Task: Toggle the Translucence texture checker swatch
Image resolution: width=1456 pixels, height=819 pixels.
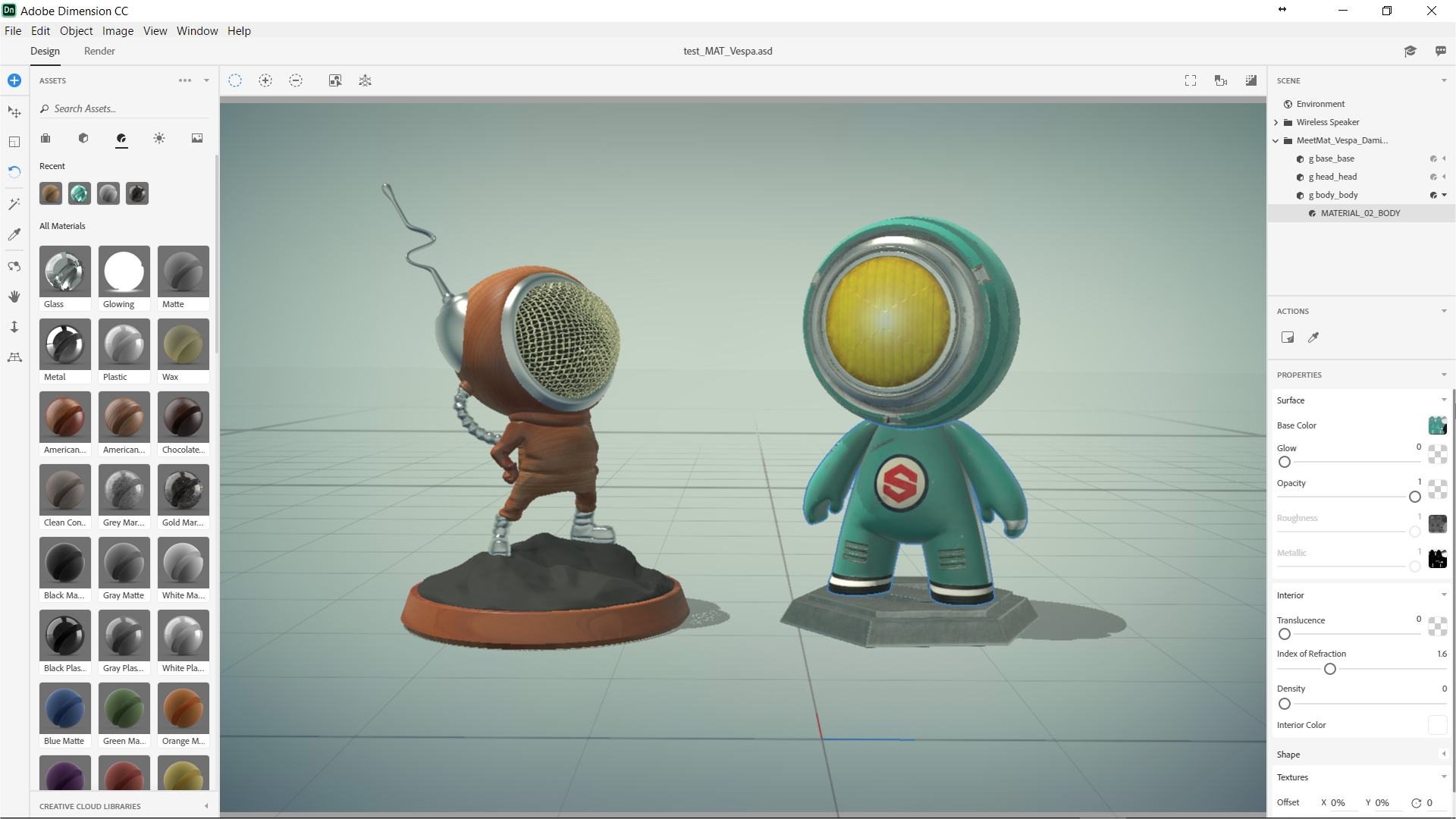Action: coord(1437,626)
